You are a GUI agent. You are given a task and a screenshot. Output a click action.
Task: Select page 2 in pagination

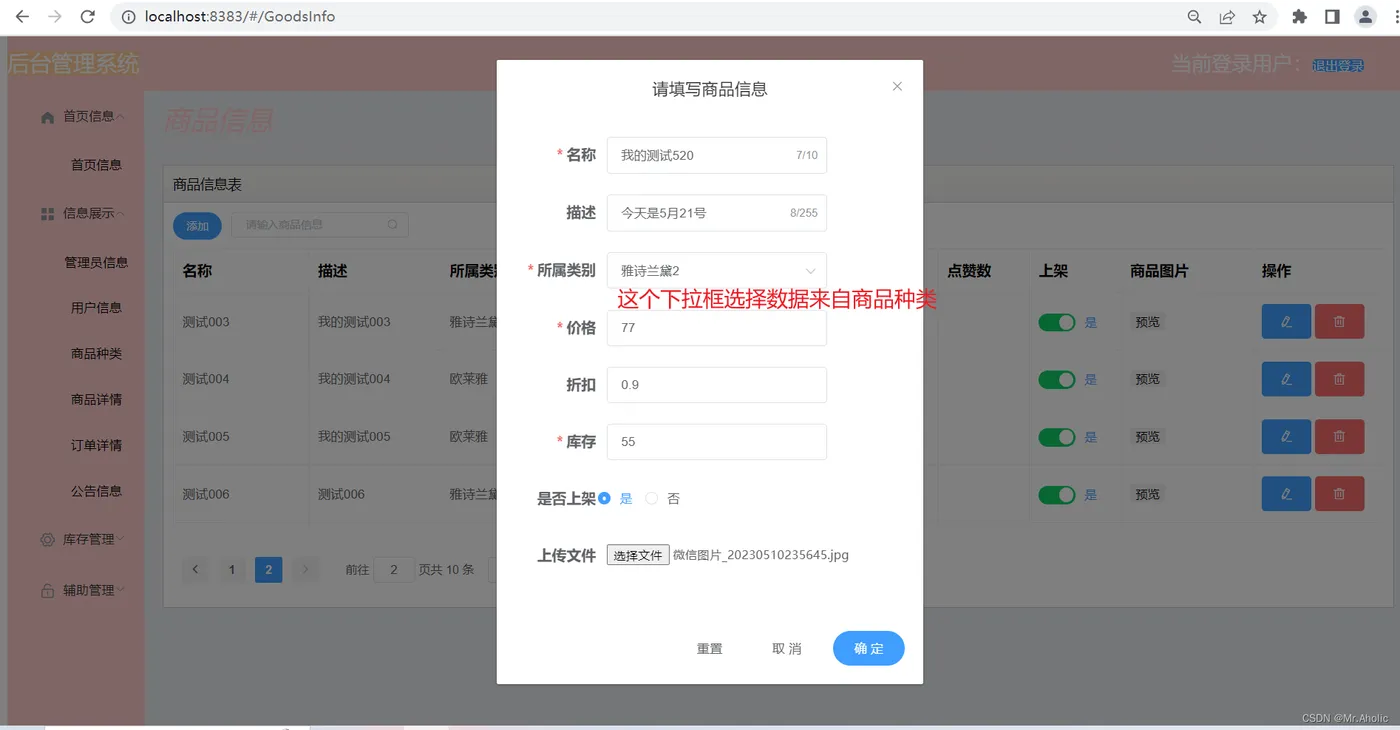click(x=268, y=570)
